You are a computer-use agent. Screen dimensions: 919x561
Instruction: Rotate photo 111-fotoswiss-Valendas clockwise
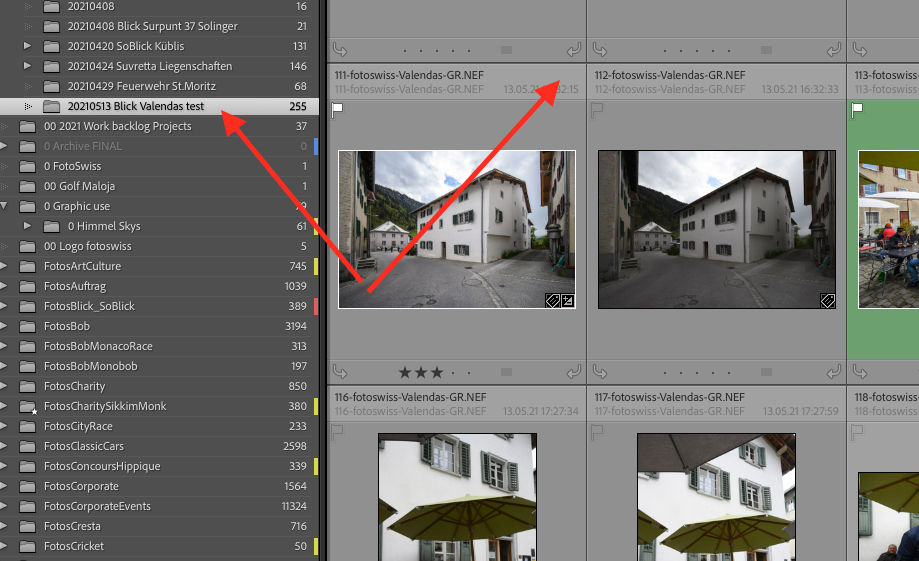pyautogui.click(x=574, y=372)
